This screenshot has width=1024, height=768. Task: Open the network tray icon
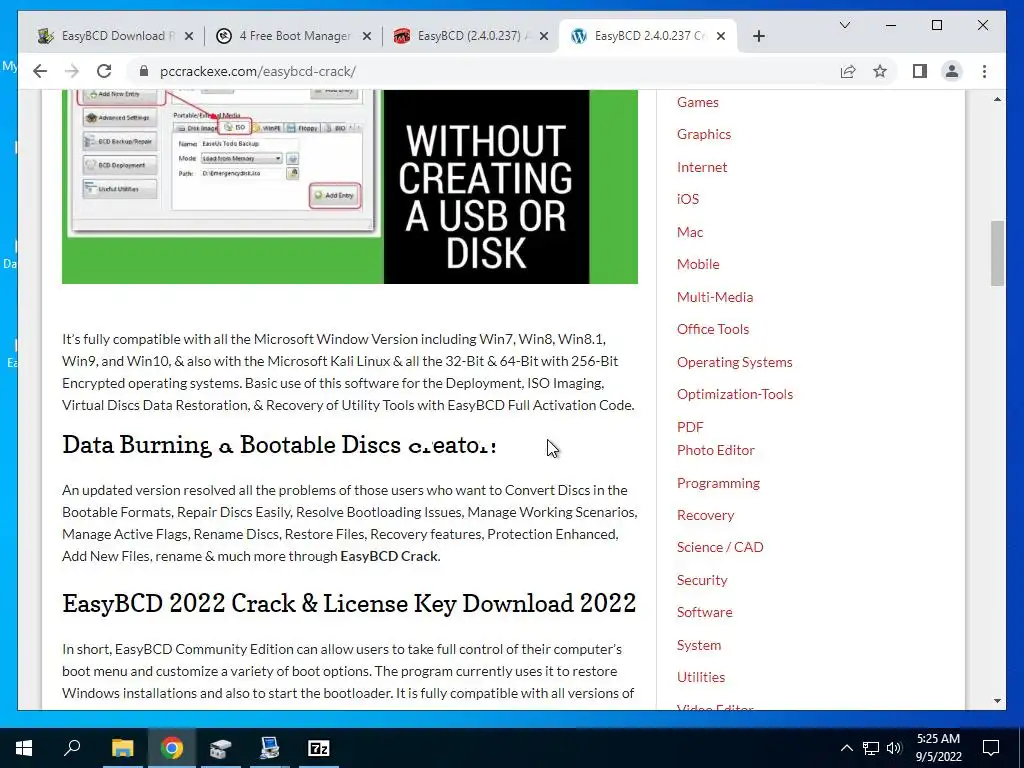[871, 748]
